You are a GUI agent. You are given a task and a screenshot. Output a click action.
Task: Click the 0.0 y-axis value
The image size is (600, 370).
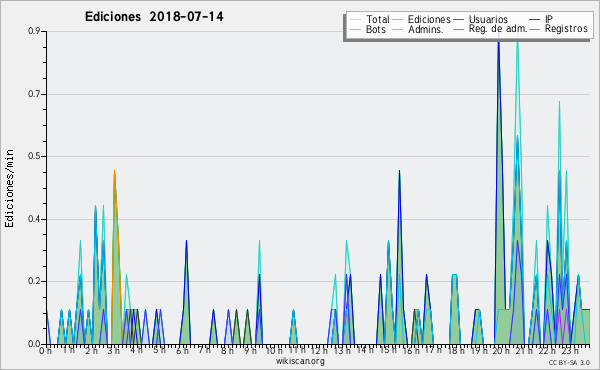(34, 344)
